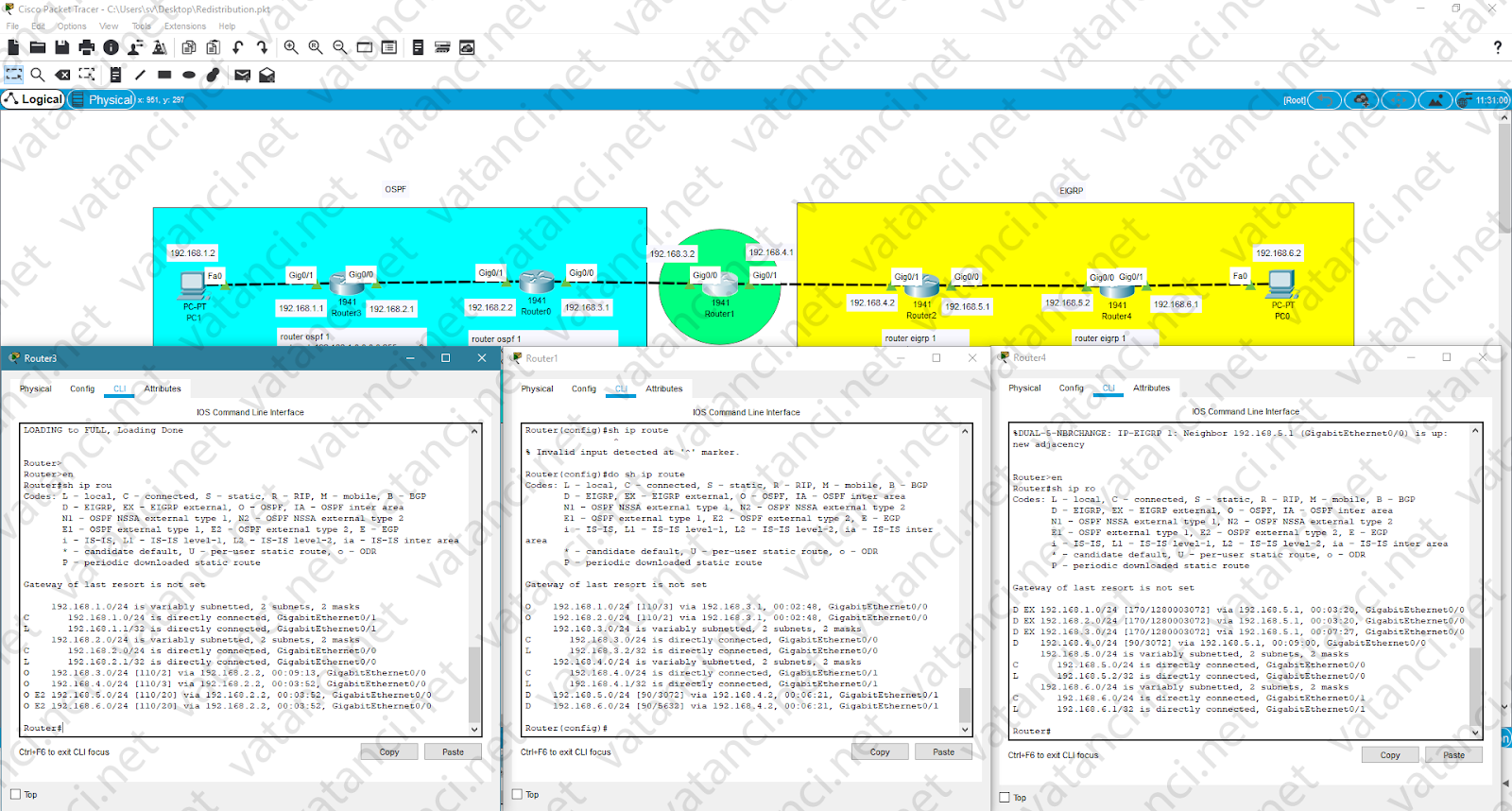Select the Draw Ellipse tool

pos(189,75)
